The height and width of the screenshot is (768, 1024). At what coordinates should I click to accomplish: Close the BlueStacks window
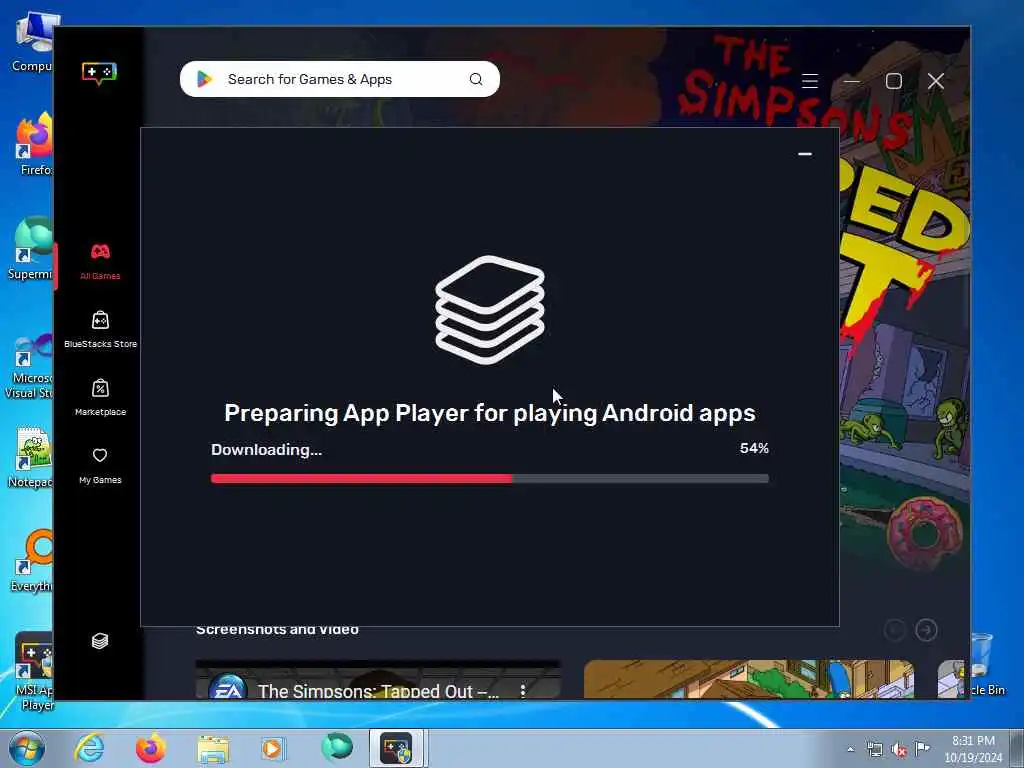click(936, 81)
